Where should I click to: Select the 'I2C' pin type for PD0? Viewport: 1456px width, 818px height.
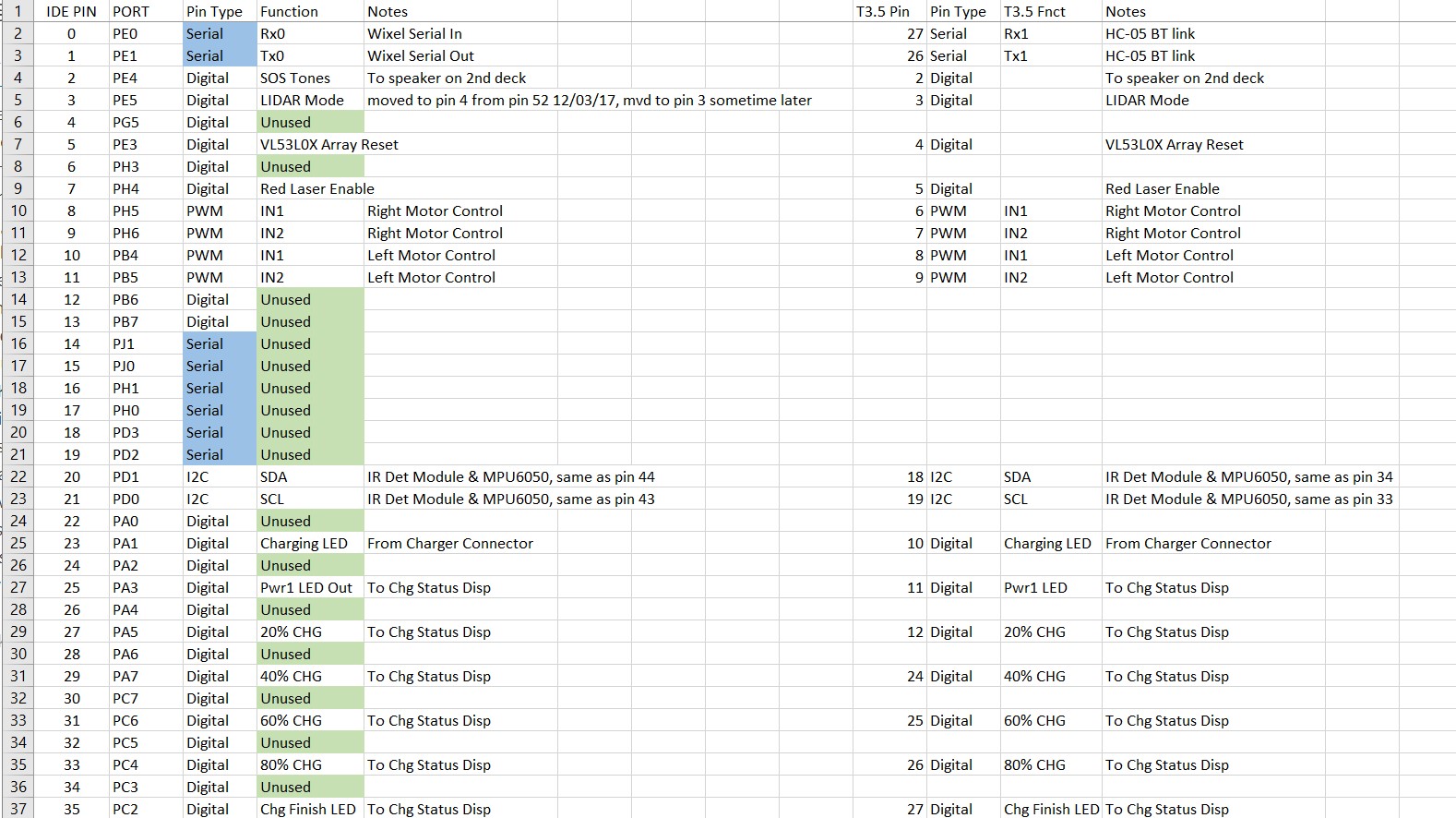tap(220, 499)
